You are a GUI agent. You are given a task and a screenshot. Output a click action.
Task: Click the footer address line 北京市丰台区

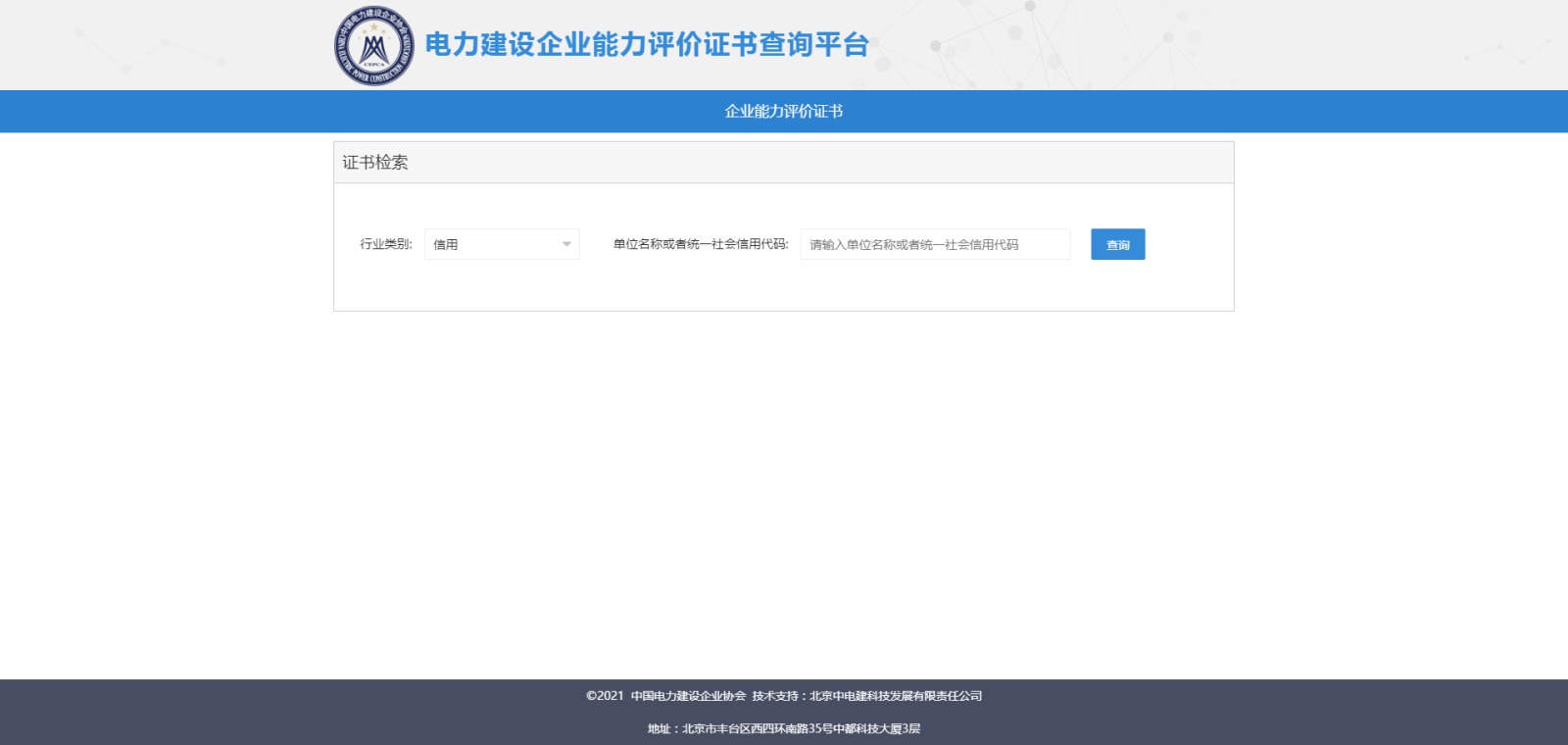point(783,728)
